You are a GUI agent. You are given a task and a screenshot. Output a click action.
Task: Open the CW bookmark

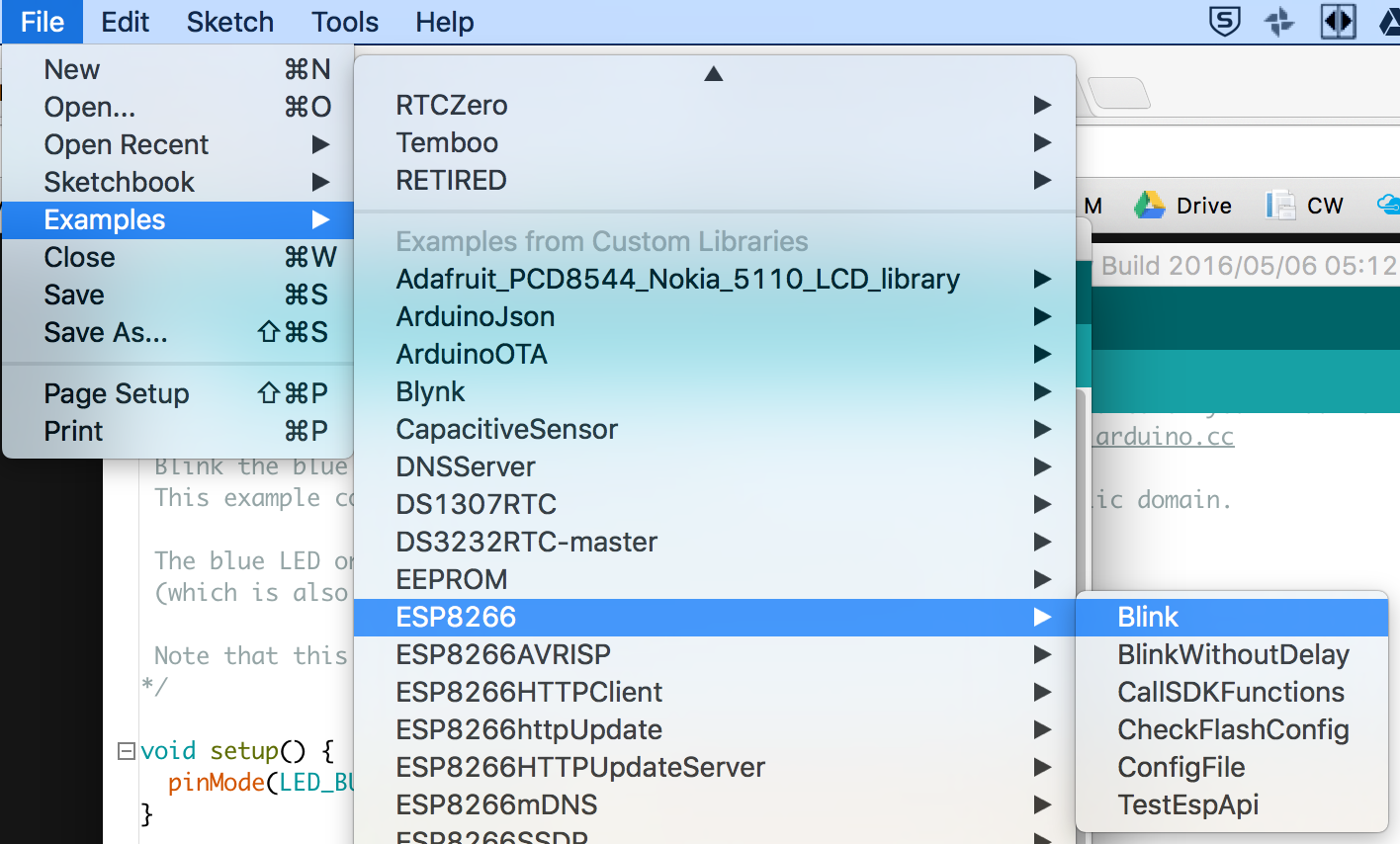pos(1305,206)
